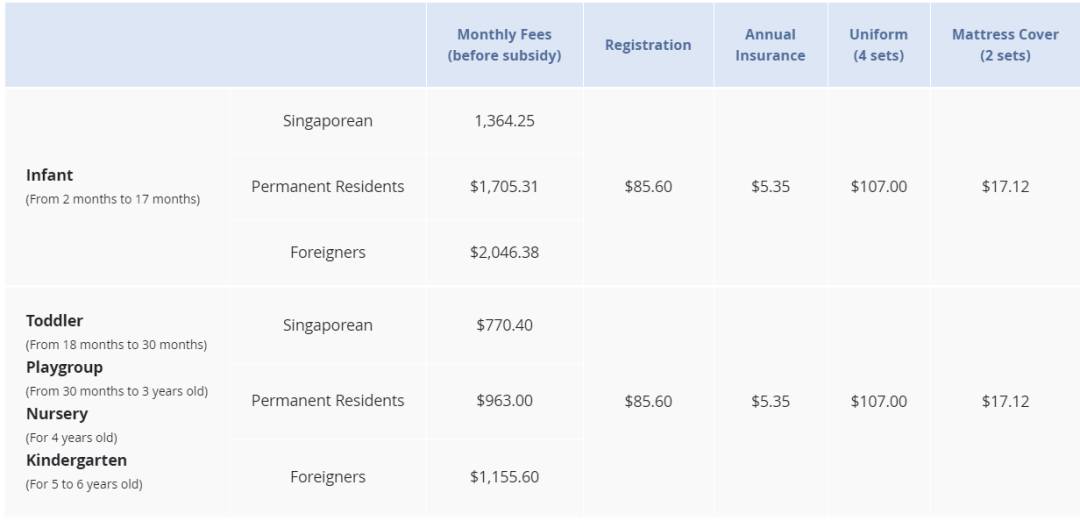
Task: Click the Uniform (4 sets) header
Action: coord(878,45)
